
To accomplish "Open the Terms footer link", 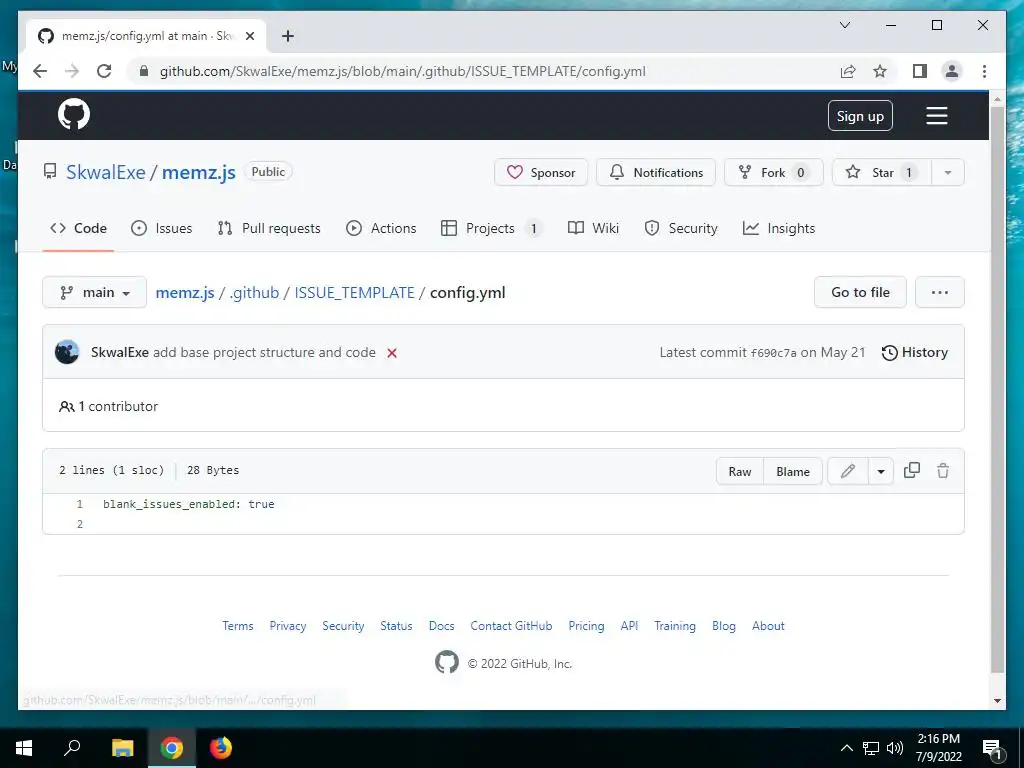I will click(238, 626).
